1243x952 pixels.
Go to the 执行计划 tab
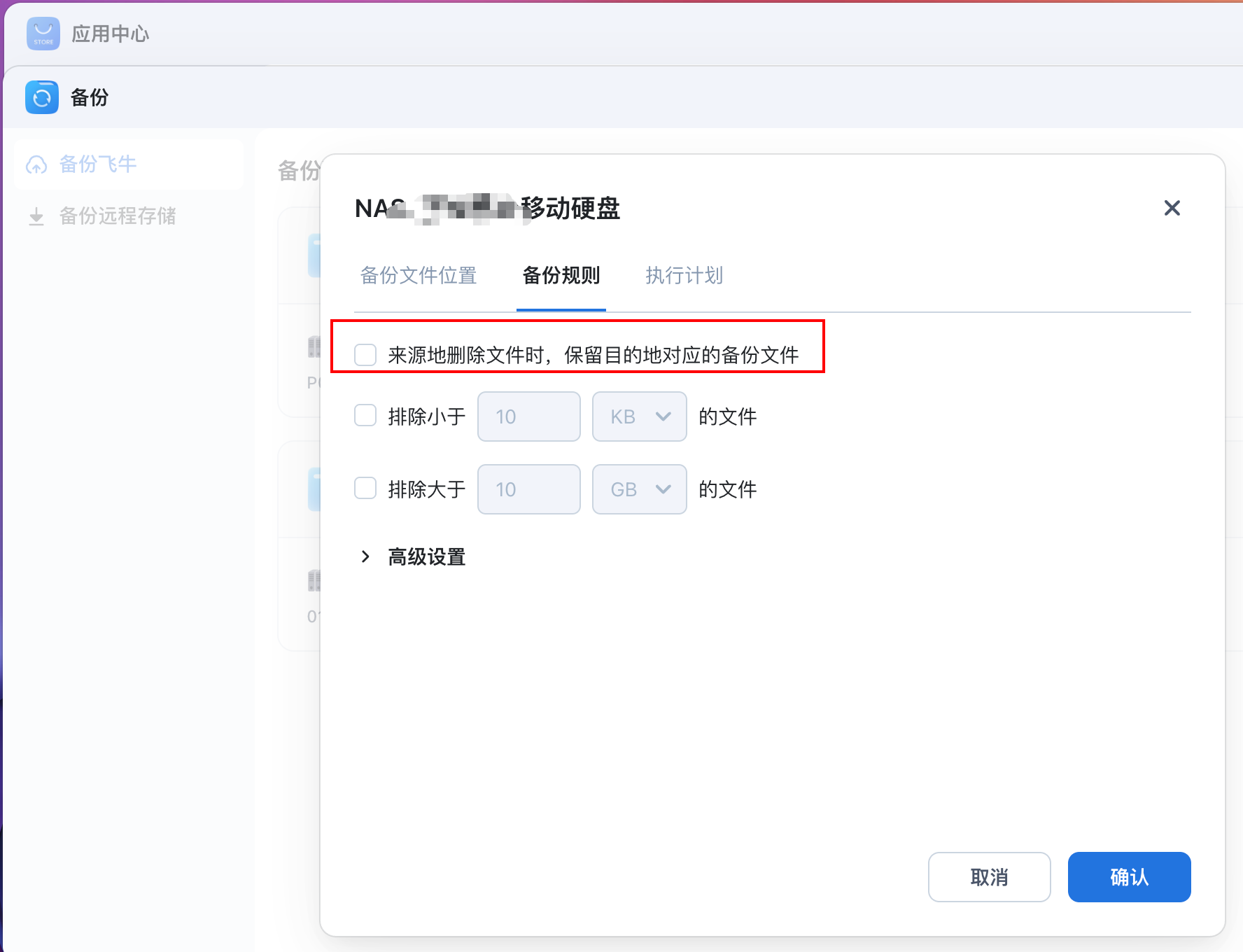tap(684, 275)
